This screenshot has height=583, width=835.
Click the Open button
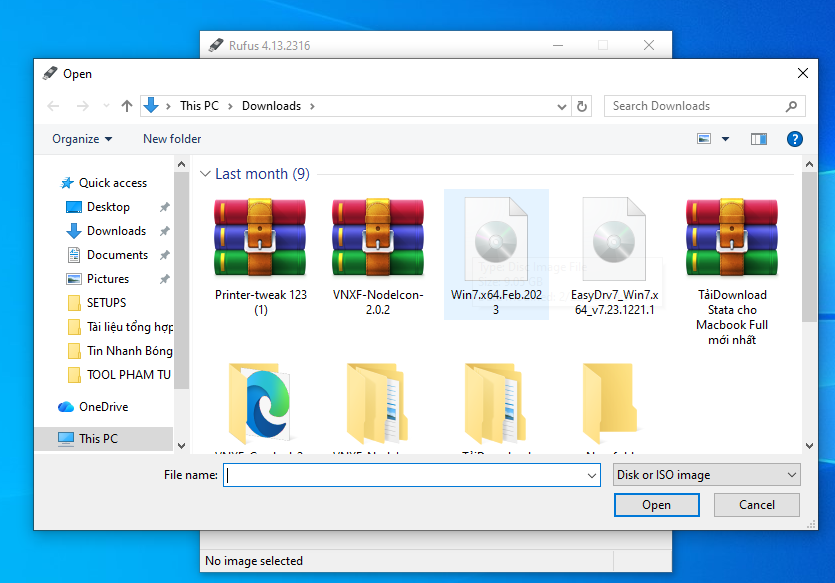point(656,505)
